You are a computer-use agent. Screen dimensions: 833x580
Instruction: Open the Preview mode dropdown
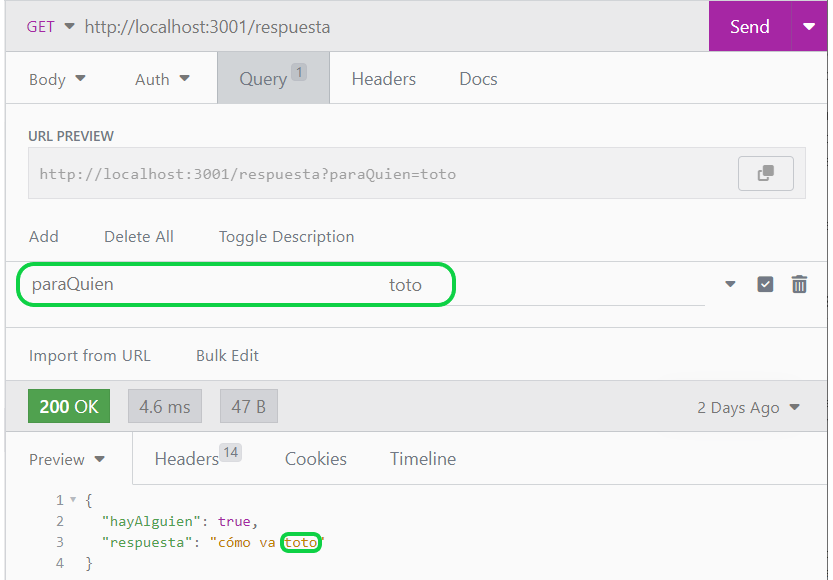click(x=66, y=459)
